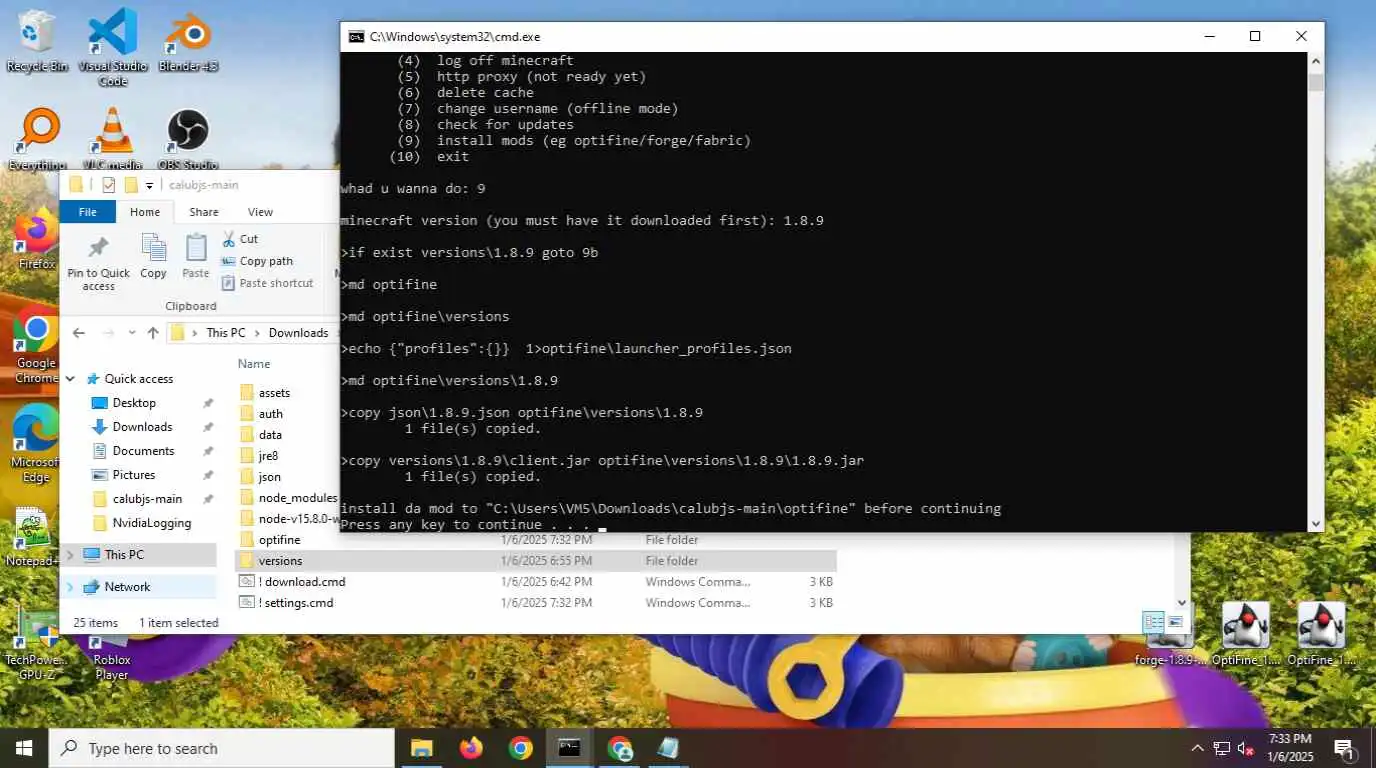The image size is (1376, 768).
Task: Select the middle OptiFine jar desktop file
Action: point(1246,634)
